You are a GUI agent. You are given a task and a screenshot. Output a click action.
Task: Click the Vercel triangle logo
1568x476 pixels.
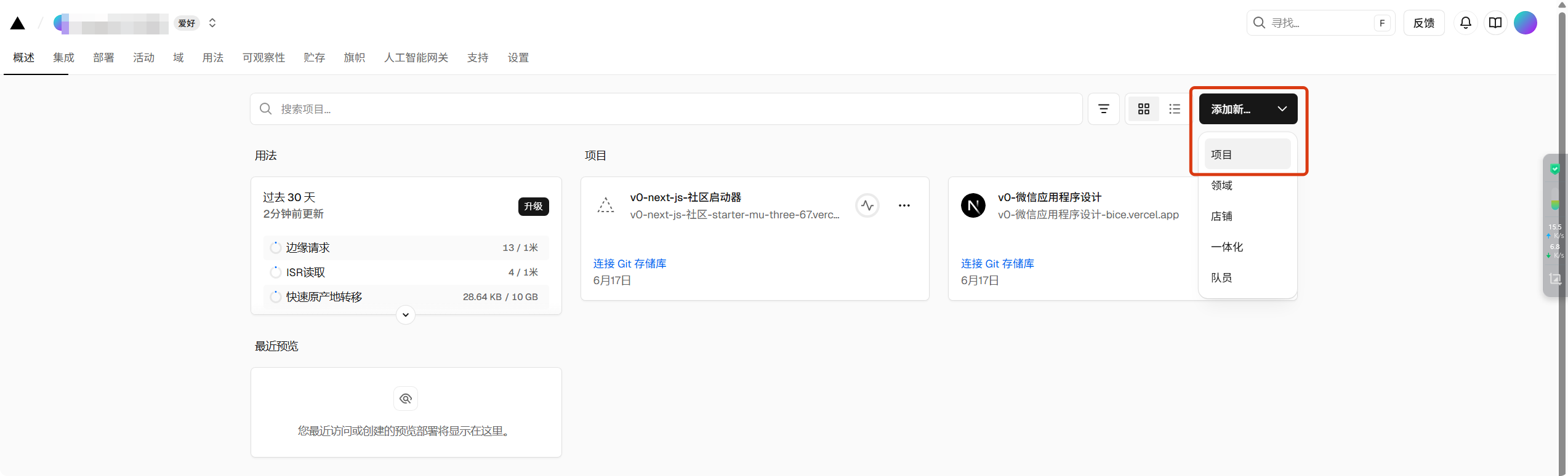click(x=18, y=23)
